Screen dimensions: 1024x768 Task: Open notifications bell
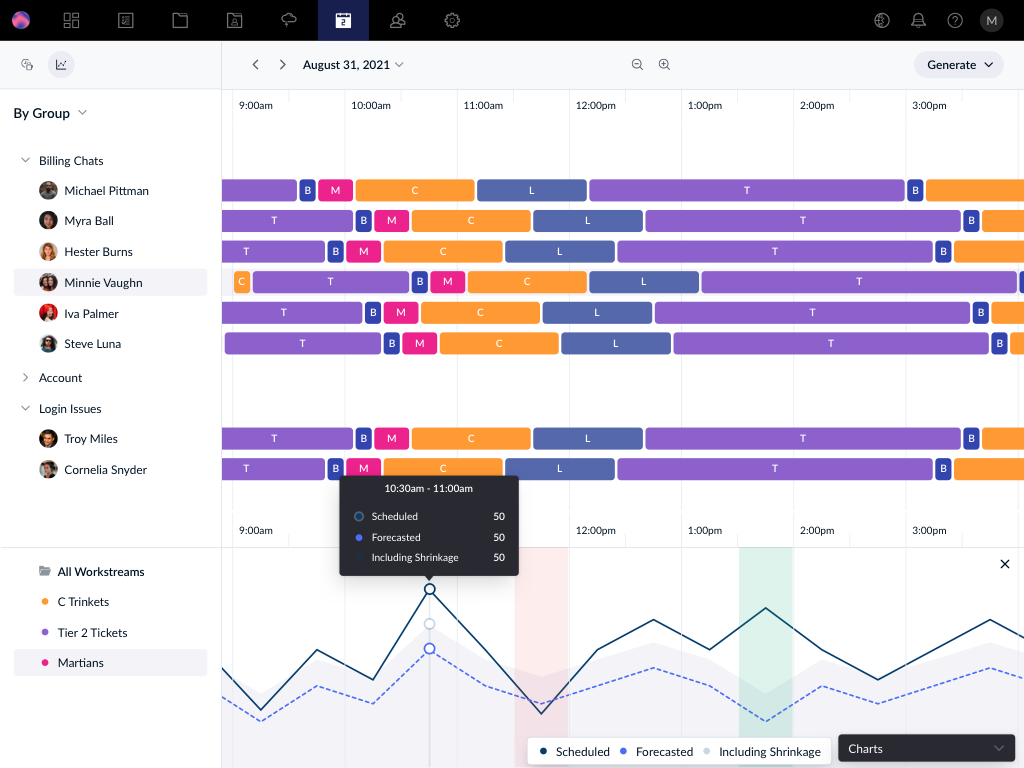[918, 20]
